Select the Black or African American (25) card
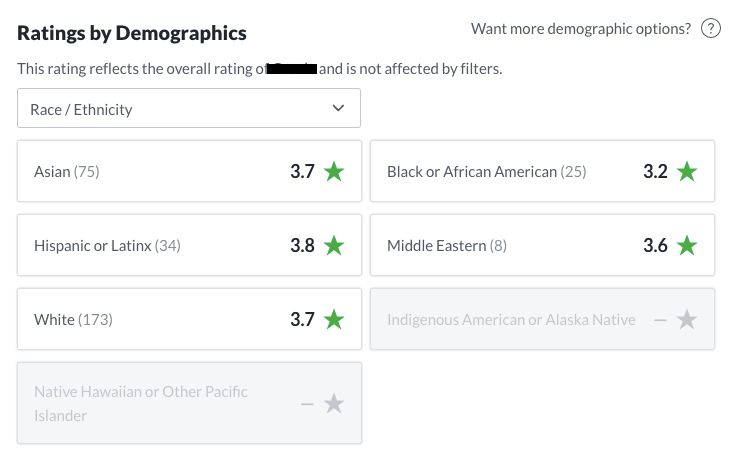Screen dimensions: 730x462 tap(542, 171)
